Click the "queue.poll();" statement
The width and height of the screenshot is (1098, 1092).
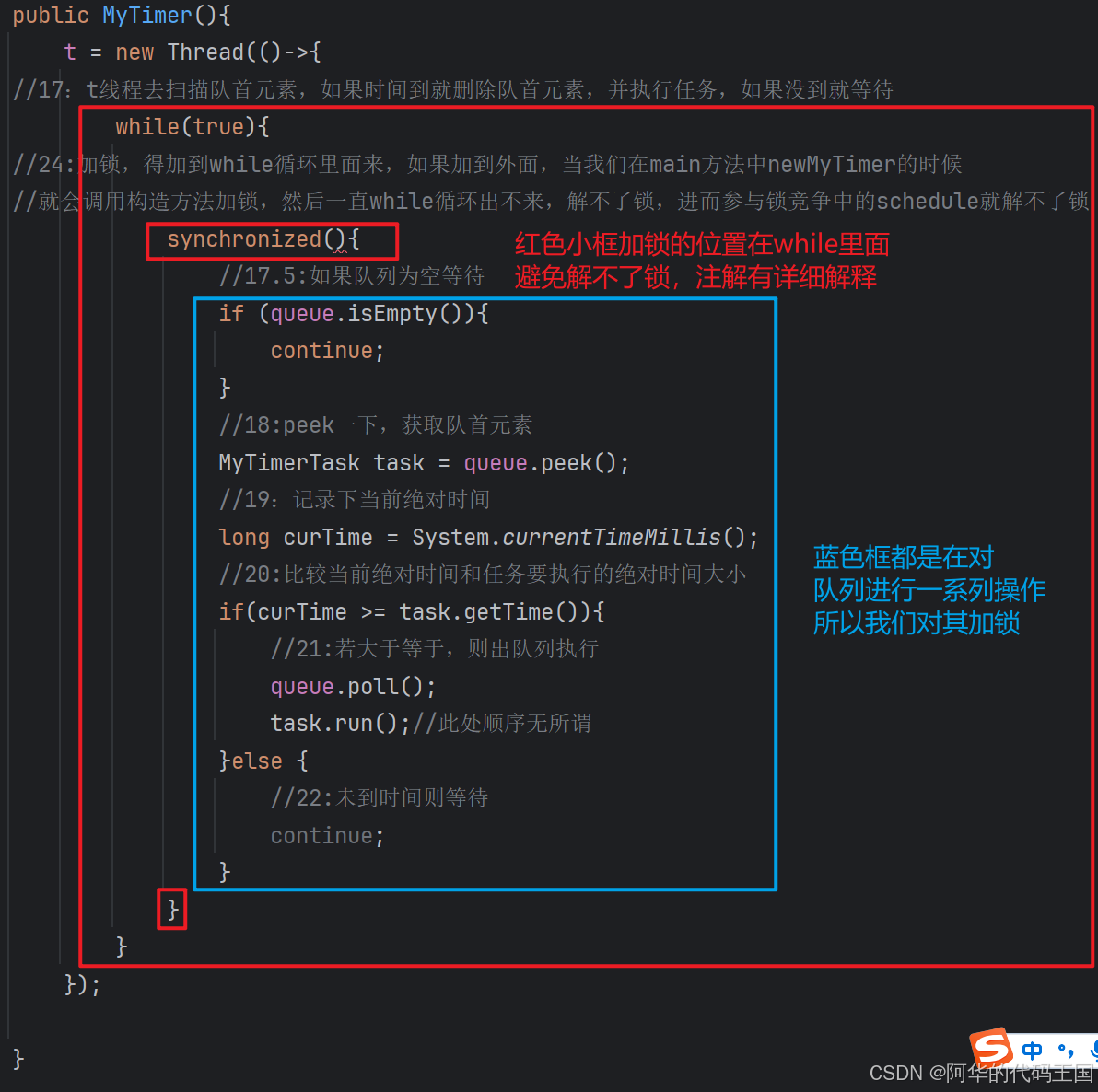point(354,687)
